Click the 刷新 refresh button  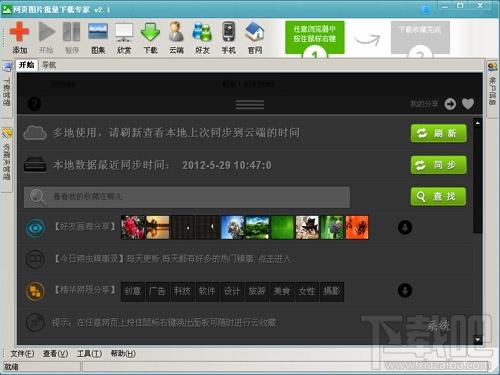click(x=439, y=133)
